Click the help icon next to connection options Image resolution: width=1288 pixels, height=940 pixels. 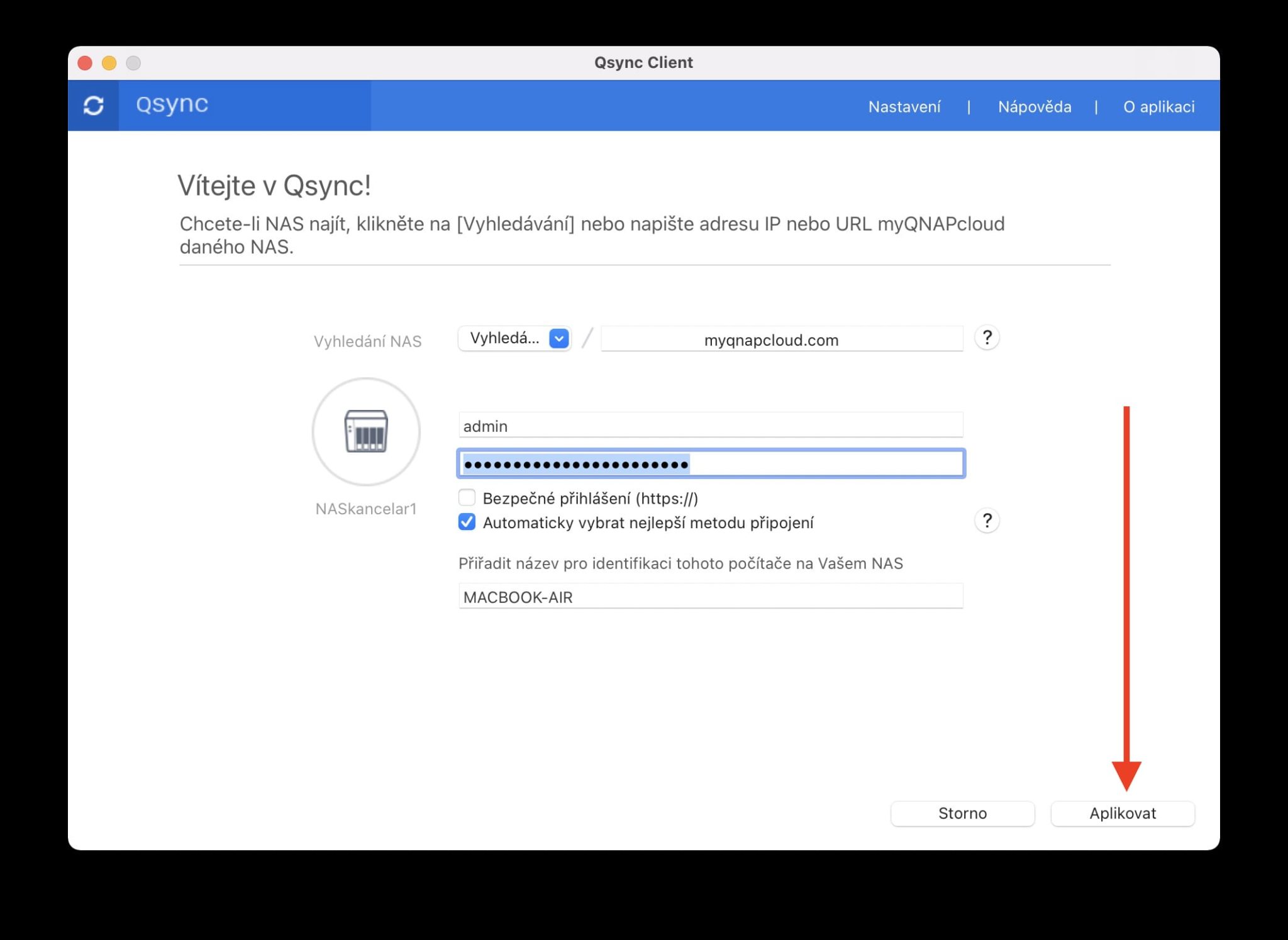[987, 521]
